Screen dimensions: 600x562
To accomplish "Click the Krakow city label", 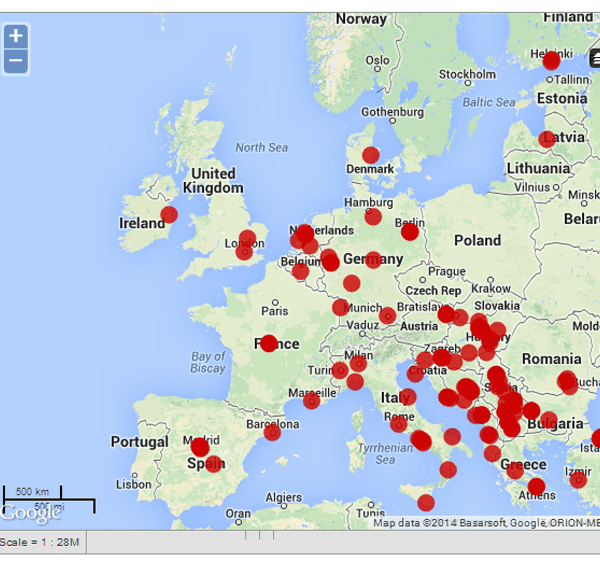I will (491, 288).
